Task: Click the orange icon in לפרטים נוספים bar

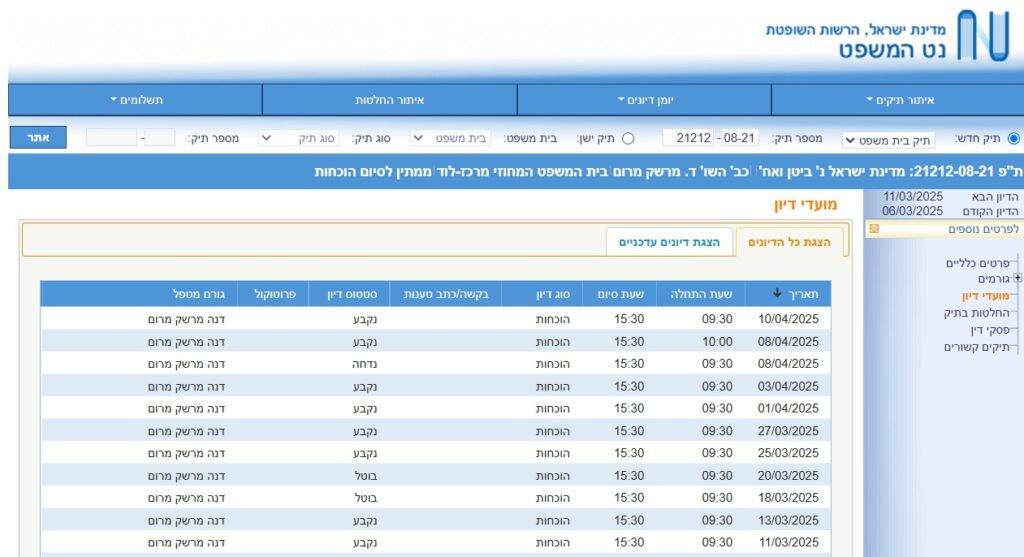Action: pyautogui.click(x=874, y=229)
